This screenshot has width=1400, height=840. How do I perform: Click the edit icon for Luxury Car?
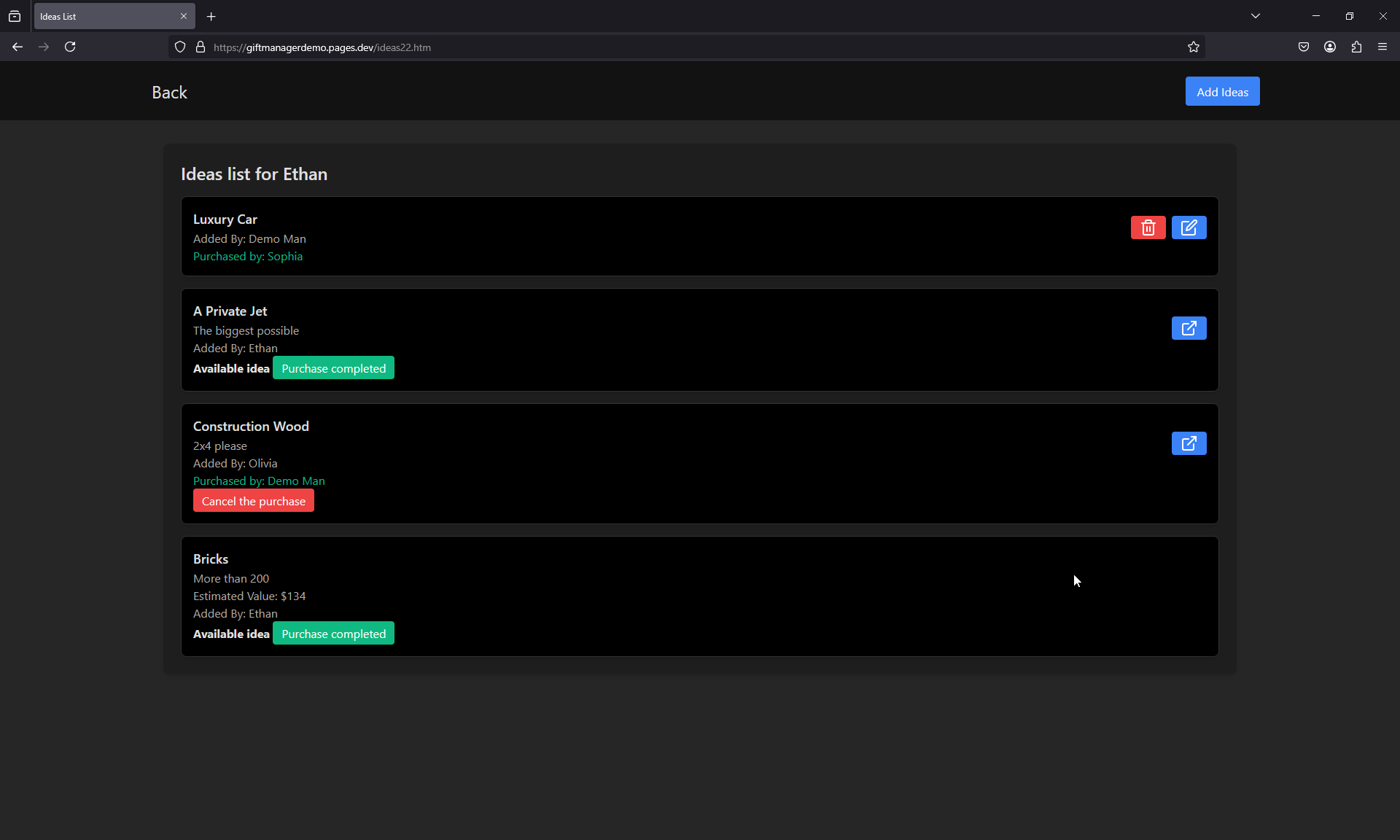tap(1189, 228)
